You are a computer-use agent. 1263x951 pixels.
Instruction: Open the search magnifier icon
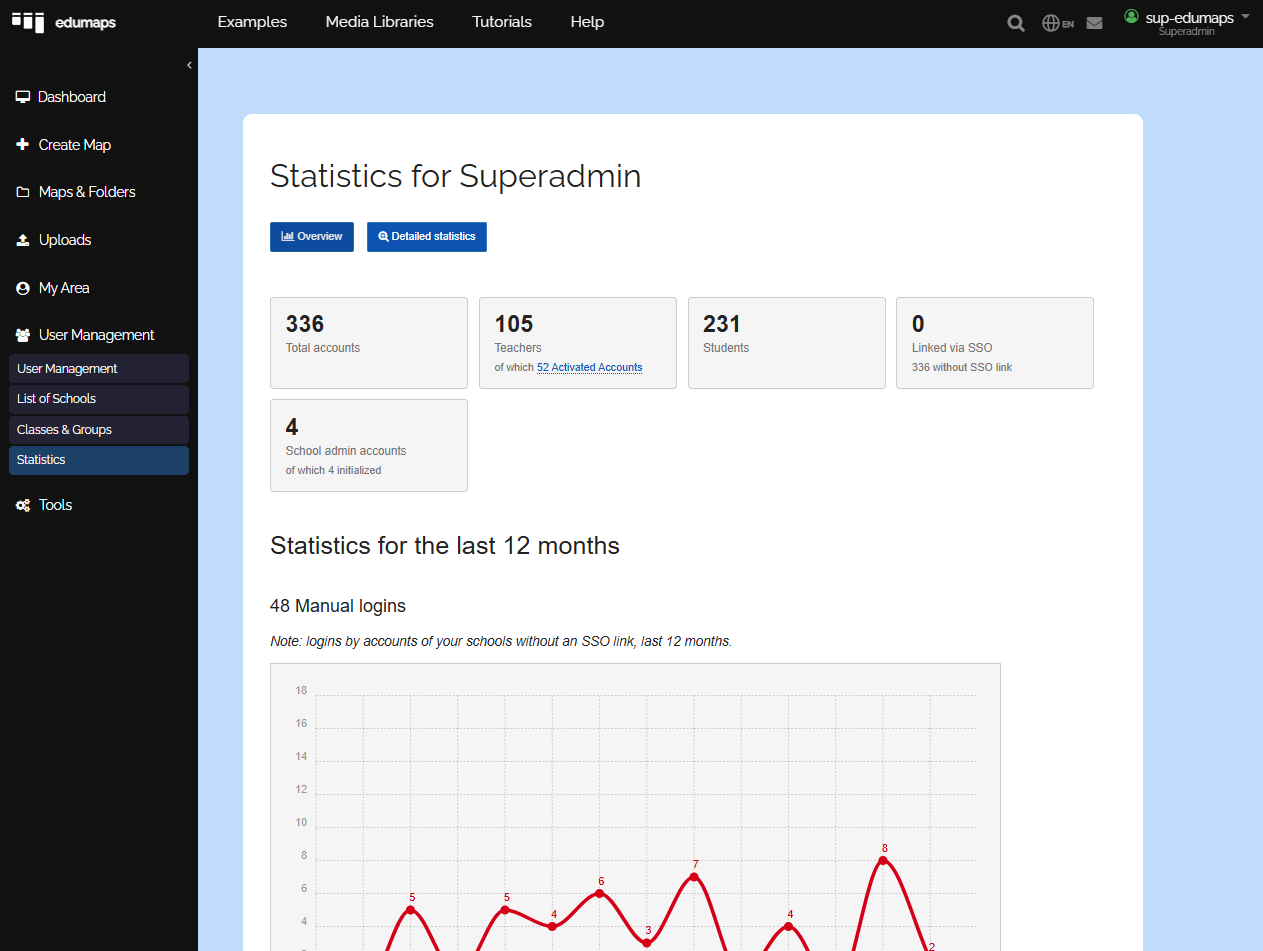(1016, 23)
